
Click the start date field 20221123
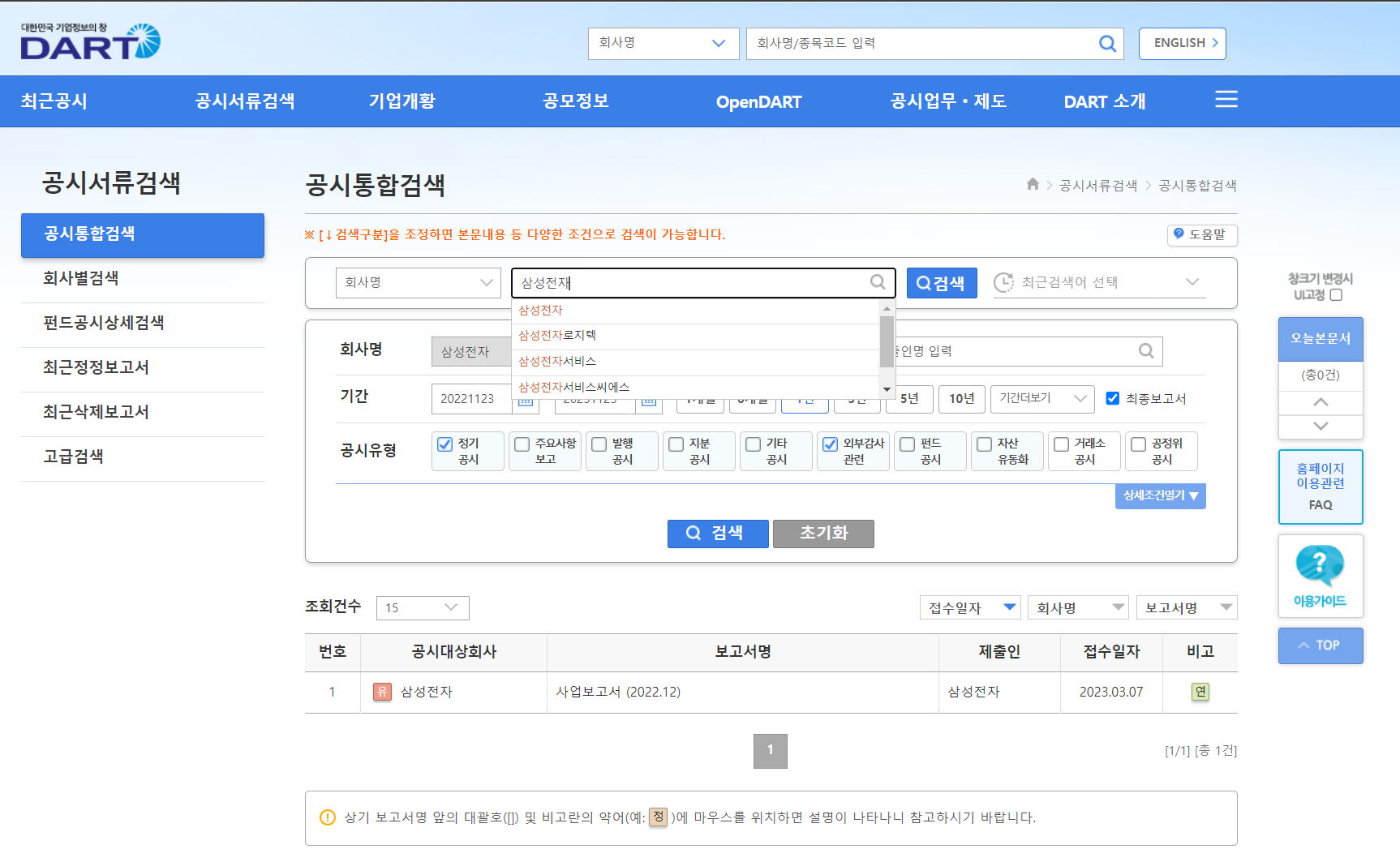point(470,398)
